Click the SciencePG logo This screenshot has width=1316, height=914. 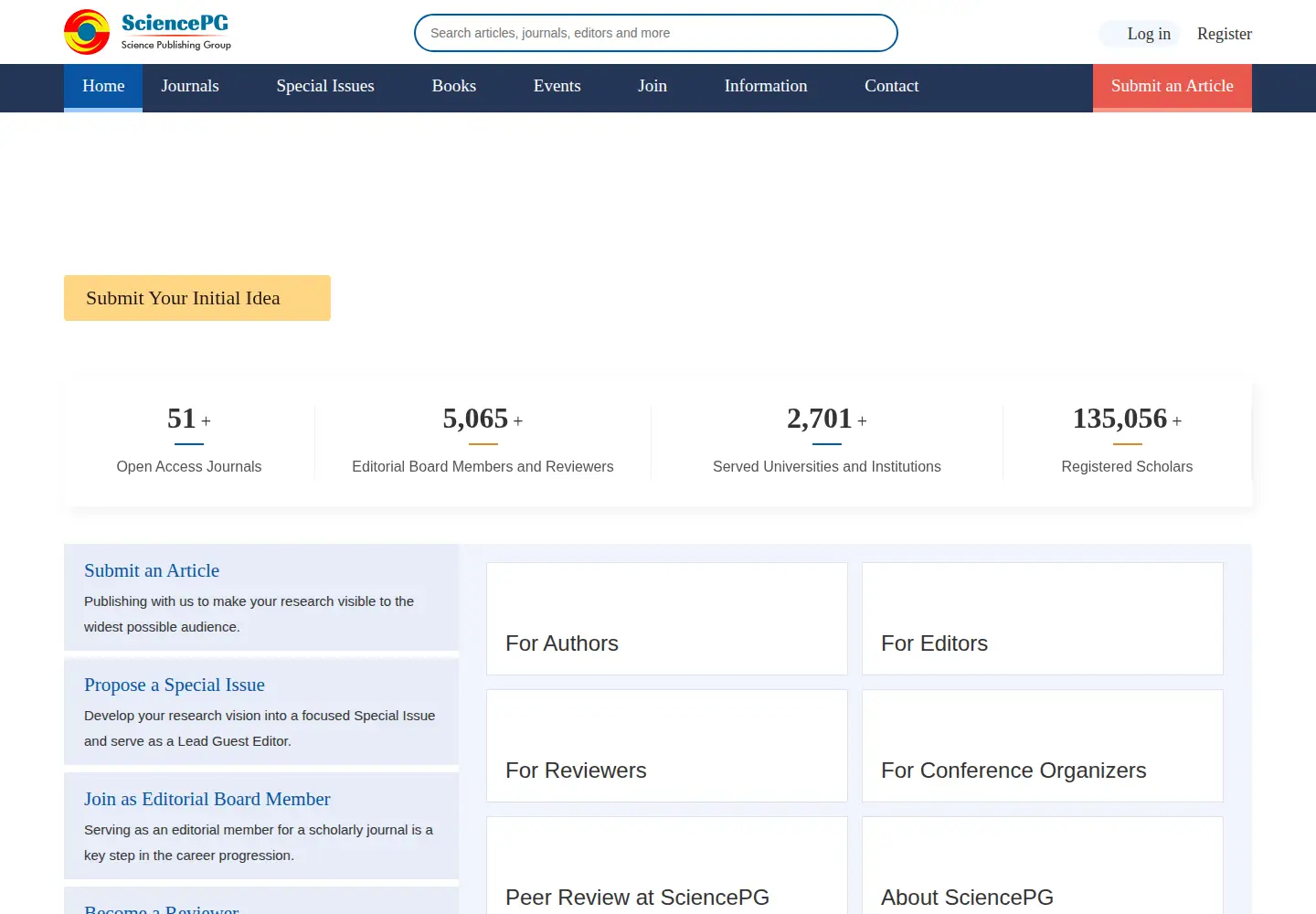tap(148, 32)
